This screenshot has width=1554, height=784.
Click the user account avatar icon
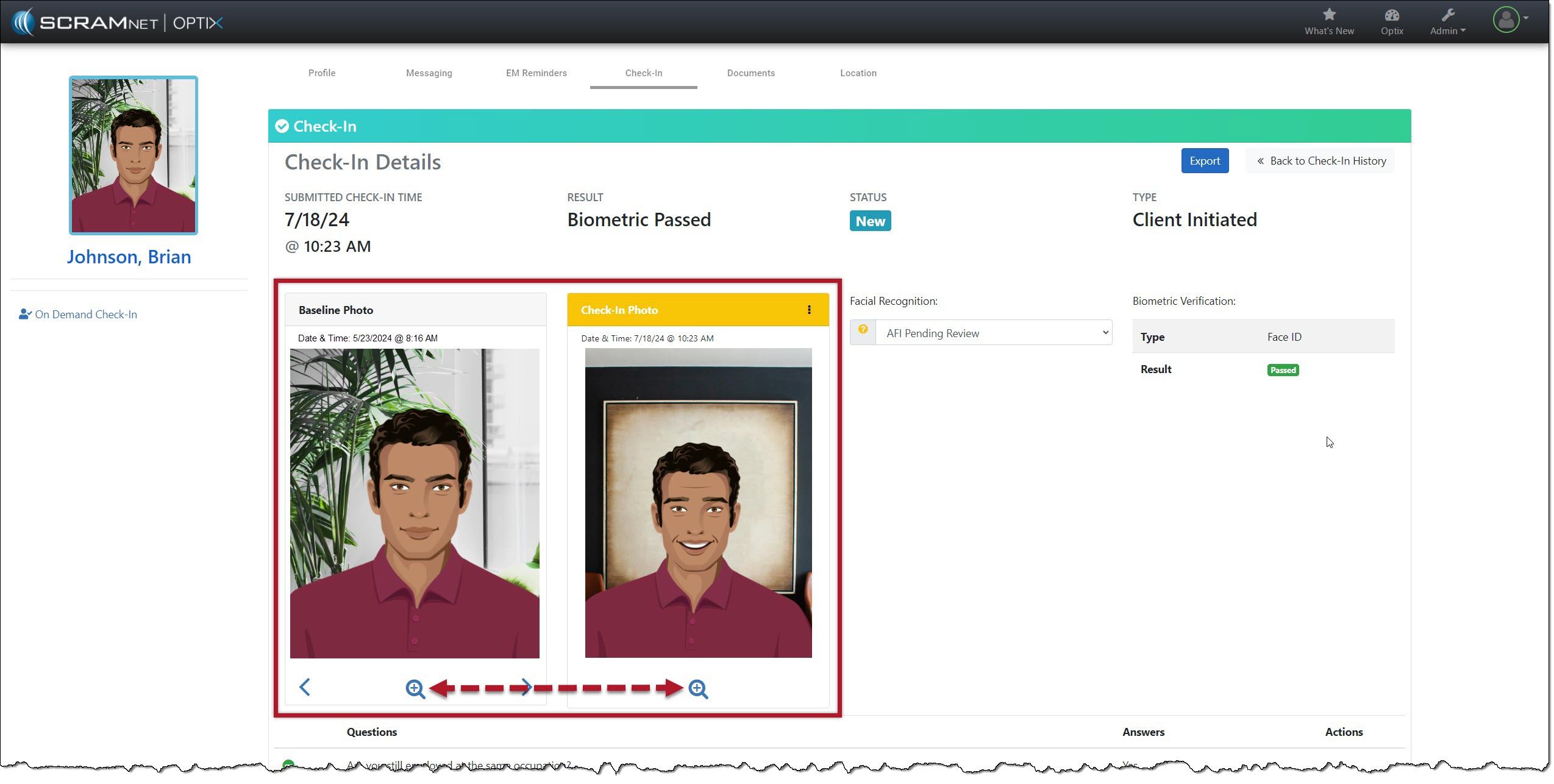1505,20
